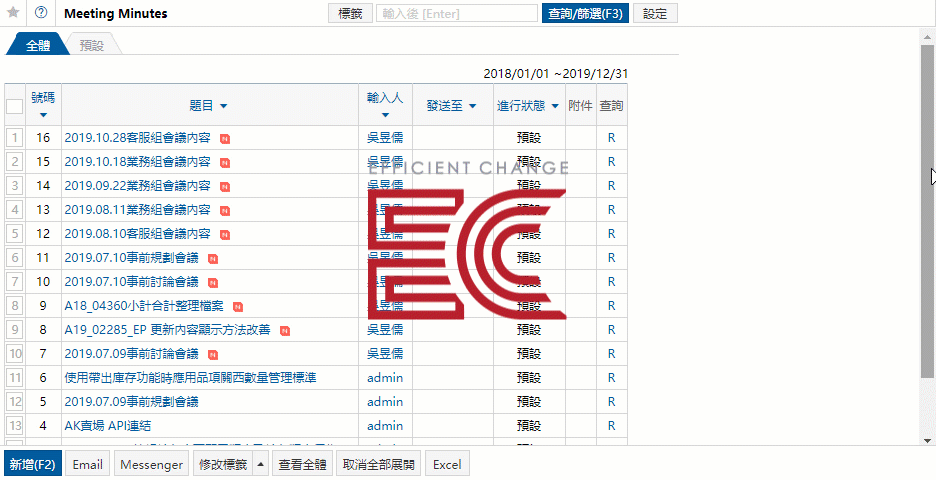Select row checkbox numbered 3
This screenshot has height=480, width=936.
point(15,186)
